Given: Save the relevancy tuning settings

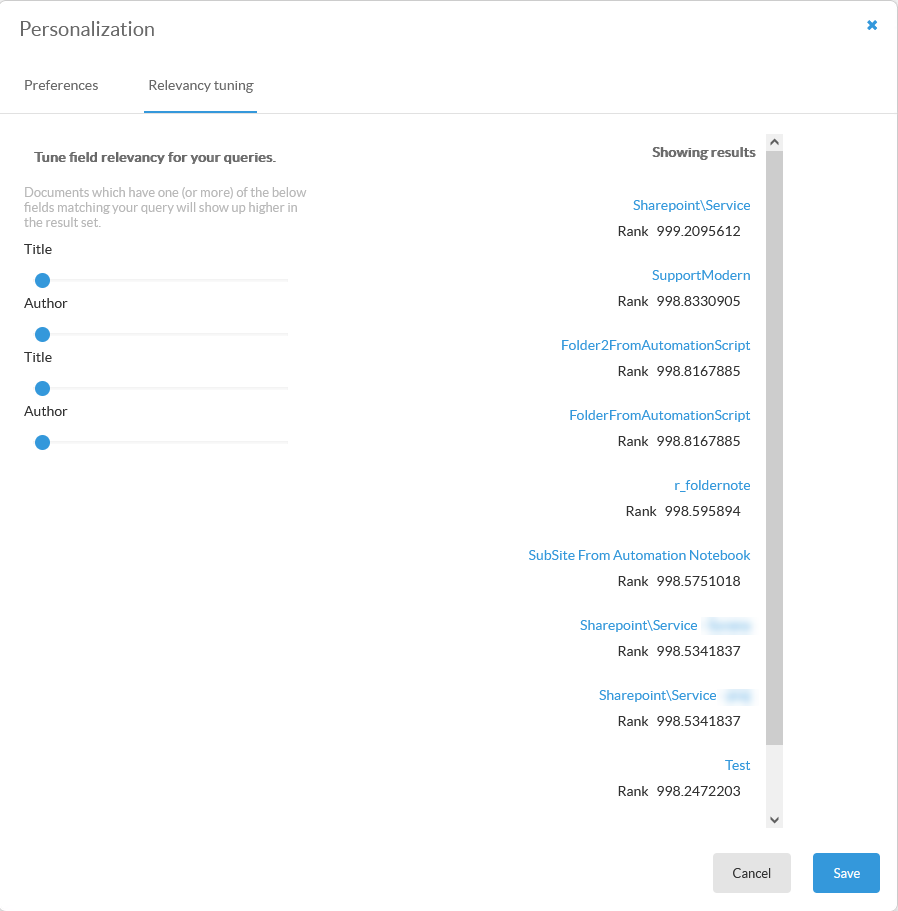Looking at the screenshot, I should click(x=846, y=873).
